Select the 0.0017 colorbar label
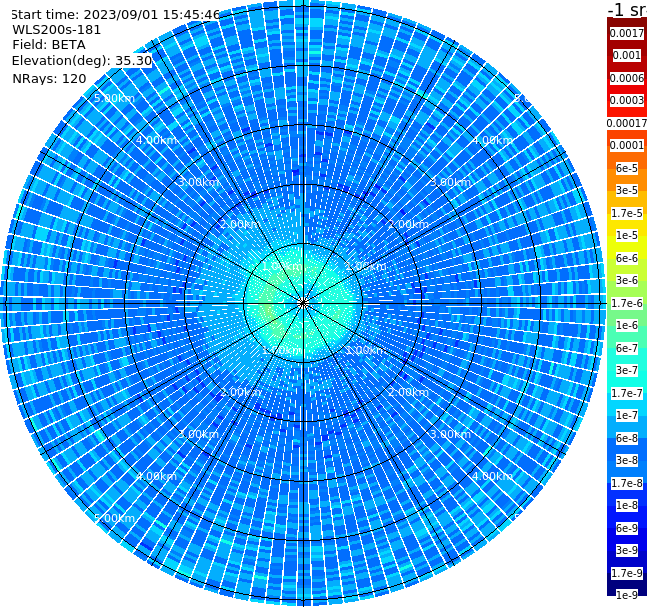This screenshot has width=647, height=607. (x=627, y=33)
